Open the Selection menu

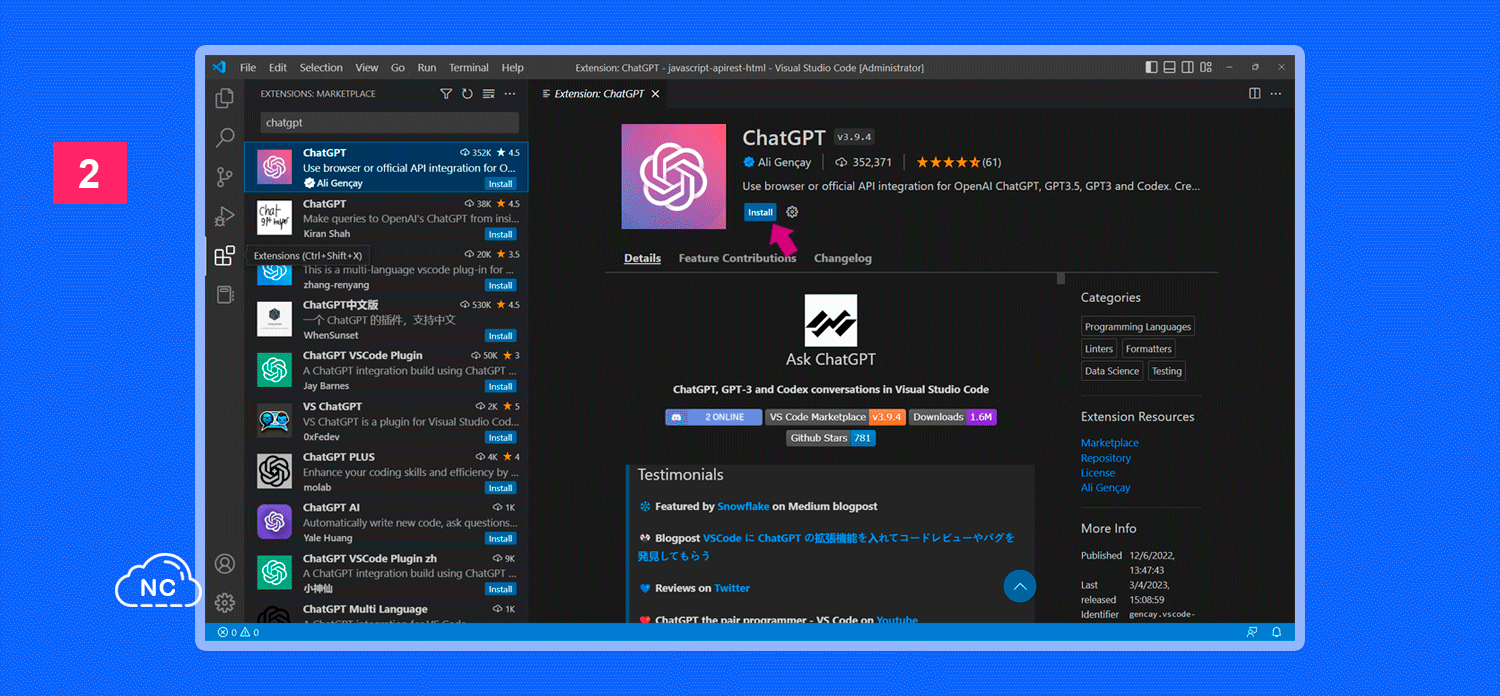coord(321,68)
